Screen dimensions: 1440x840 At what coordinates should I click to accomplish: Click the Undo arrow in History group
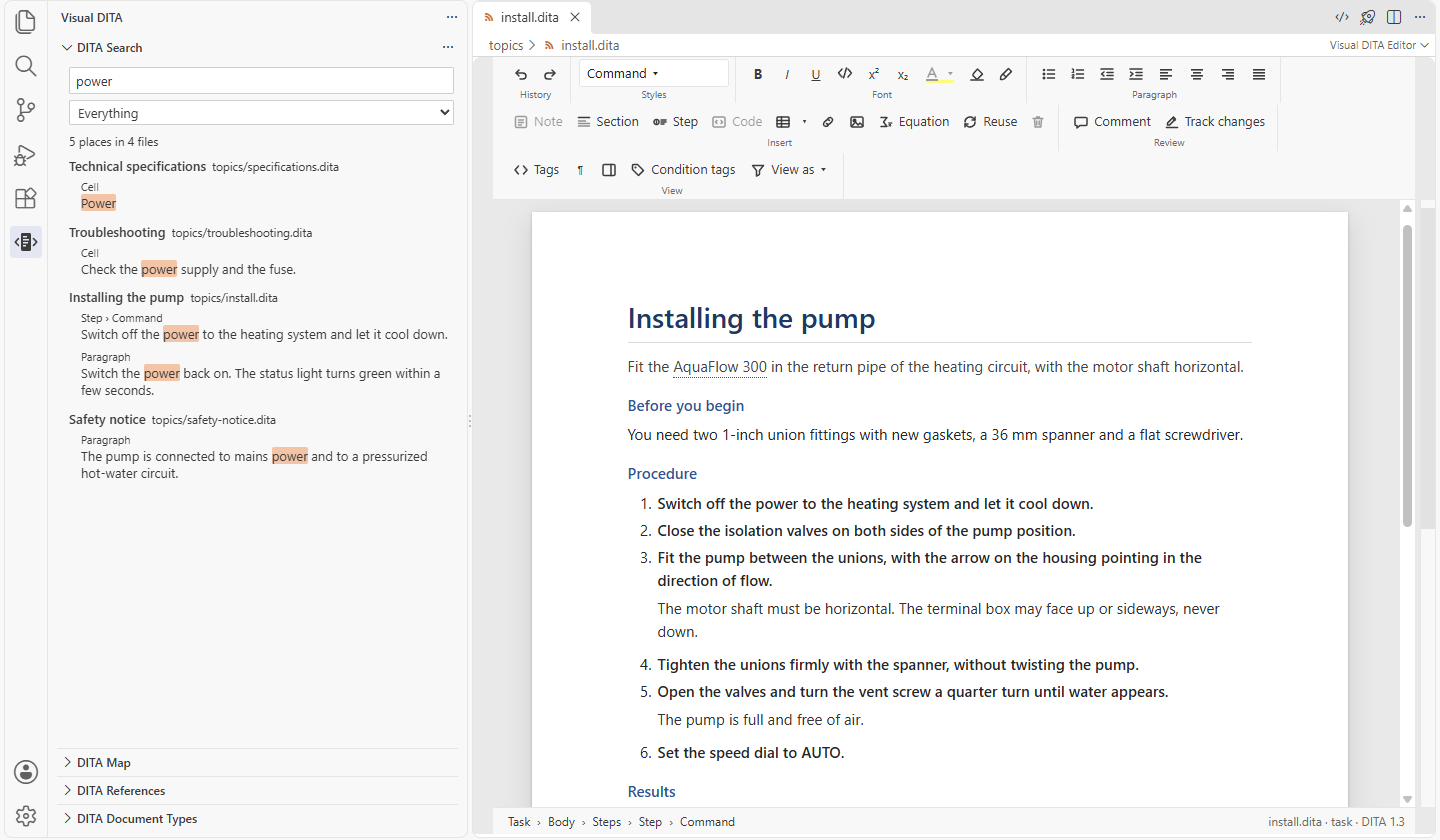[521, 74]
